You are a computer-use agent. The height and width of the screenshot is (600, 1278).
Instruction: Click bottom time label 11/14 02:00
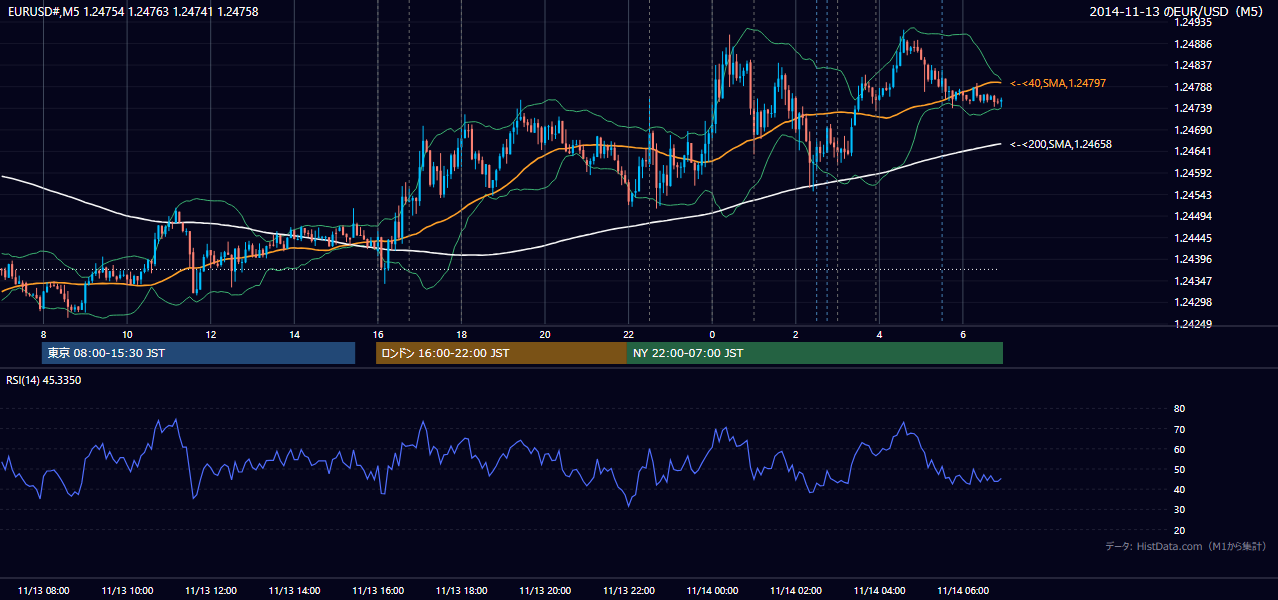click(x=795, y=591)
